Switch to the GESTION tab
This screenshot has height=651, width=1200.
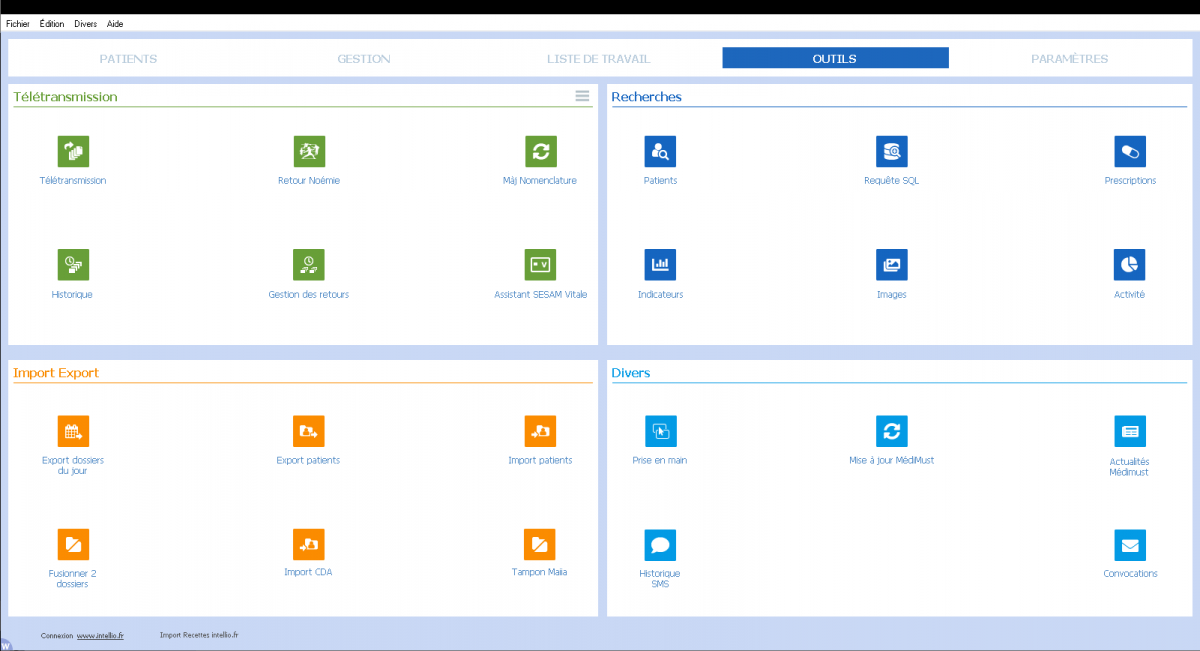[364, 59]
